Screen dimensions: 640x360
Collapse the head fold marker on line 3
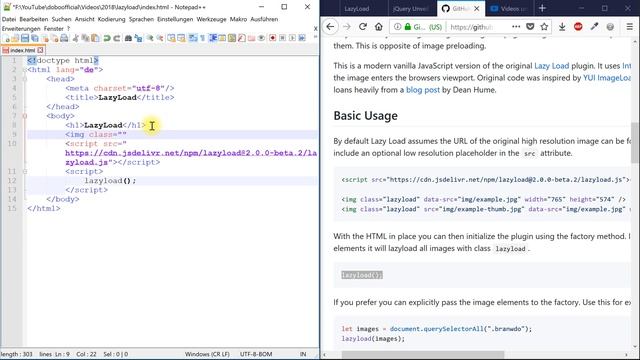(x=25, y=79)
